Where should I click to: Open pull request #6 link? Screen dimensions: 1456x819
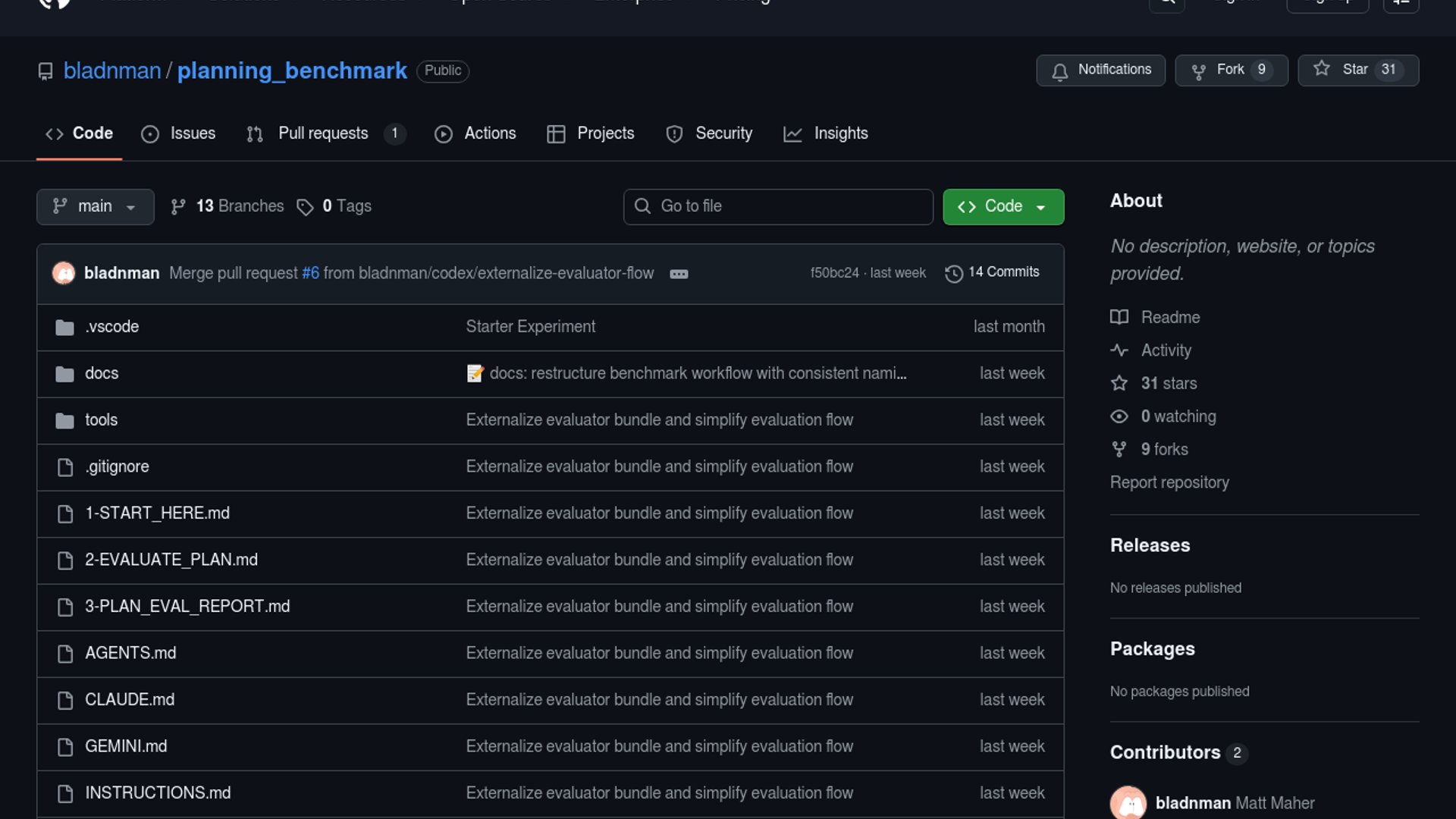310,273
